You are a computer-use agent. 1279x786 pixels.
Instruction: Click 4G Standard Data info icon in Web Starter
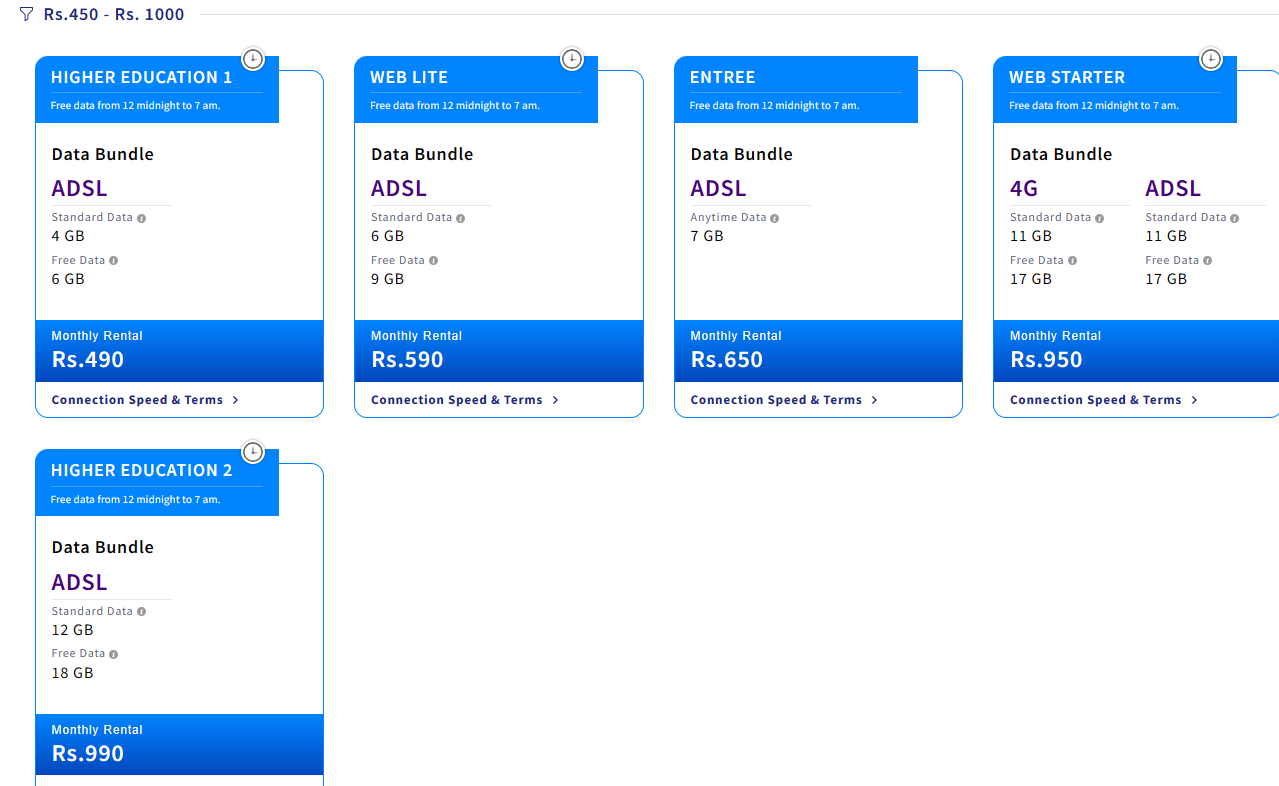click(1099, 218)
